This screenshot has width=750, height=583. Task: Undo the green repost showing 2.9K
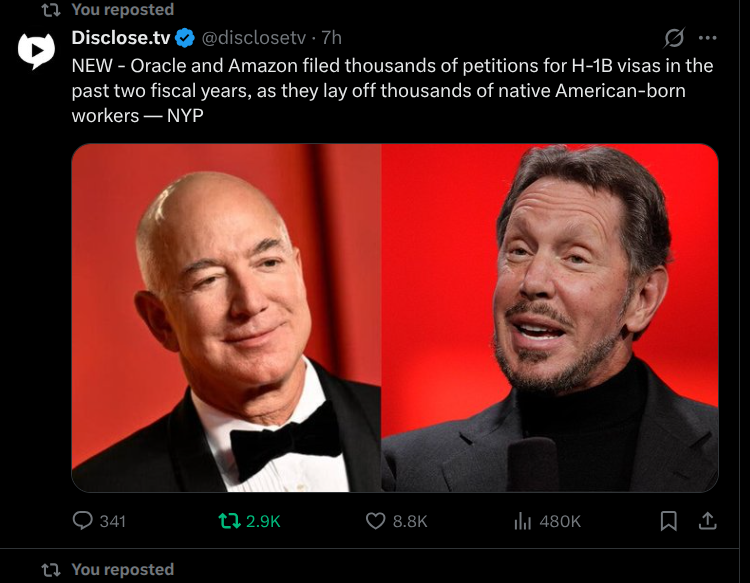[231, 520]
